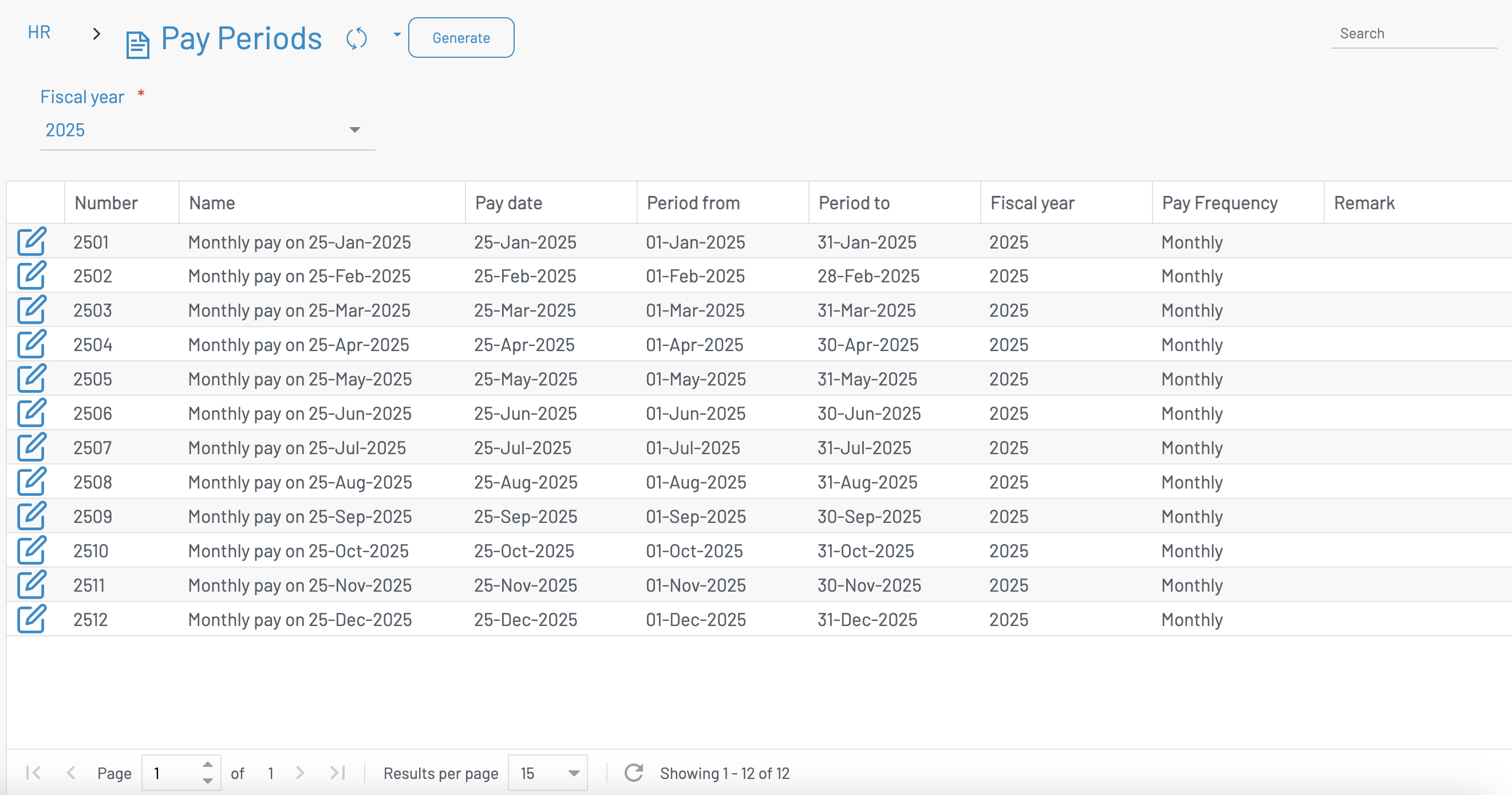The height and width of the screenshot is (795, 1512).
Task: Go to next page arrow
Action: [x=300, y=773]
